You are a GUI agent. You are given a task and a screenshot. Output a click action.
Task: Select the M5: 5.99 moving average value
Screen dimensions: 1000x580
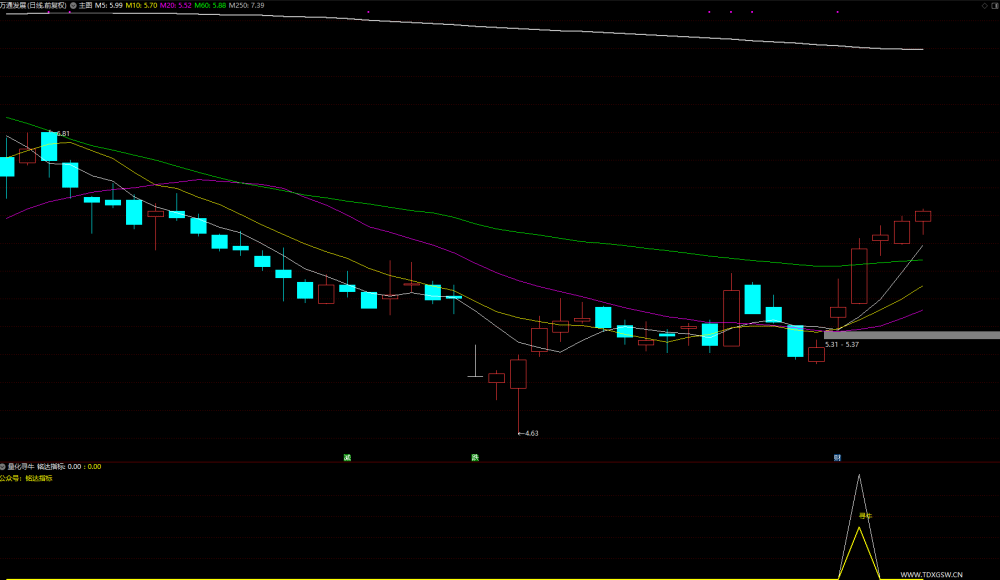109,5
